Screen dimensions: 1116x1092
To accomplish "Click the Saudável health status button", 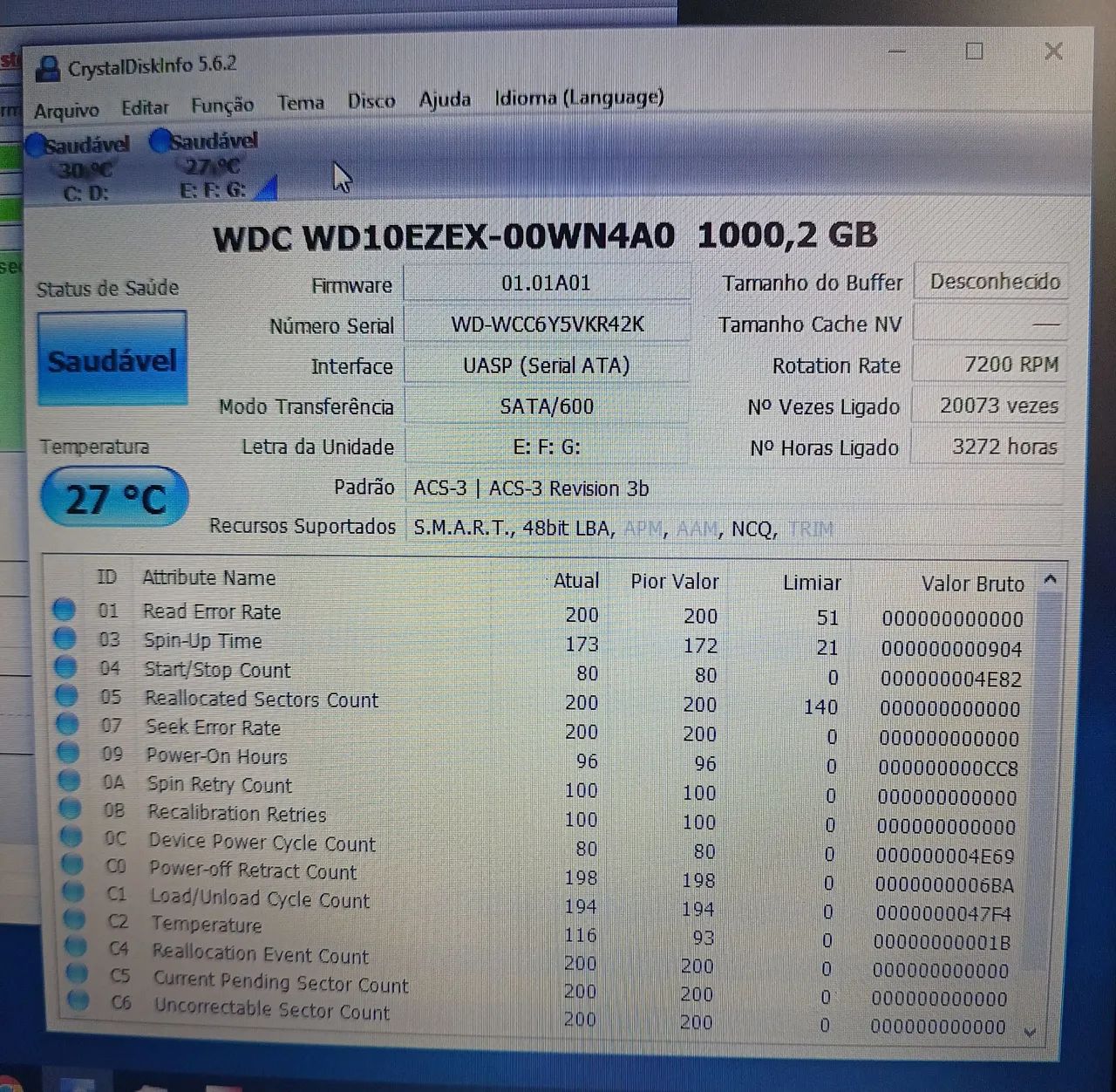I will [112, 358].
